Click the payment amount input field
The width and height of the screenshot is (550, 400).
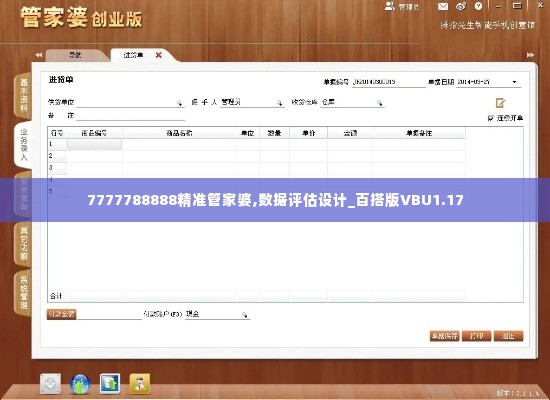[x=109, y=314]
